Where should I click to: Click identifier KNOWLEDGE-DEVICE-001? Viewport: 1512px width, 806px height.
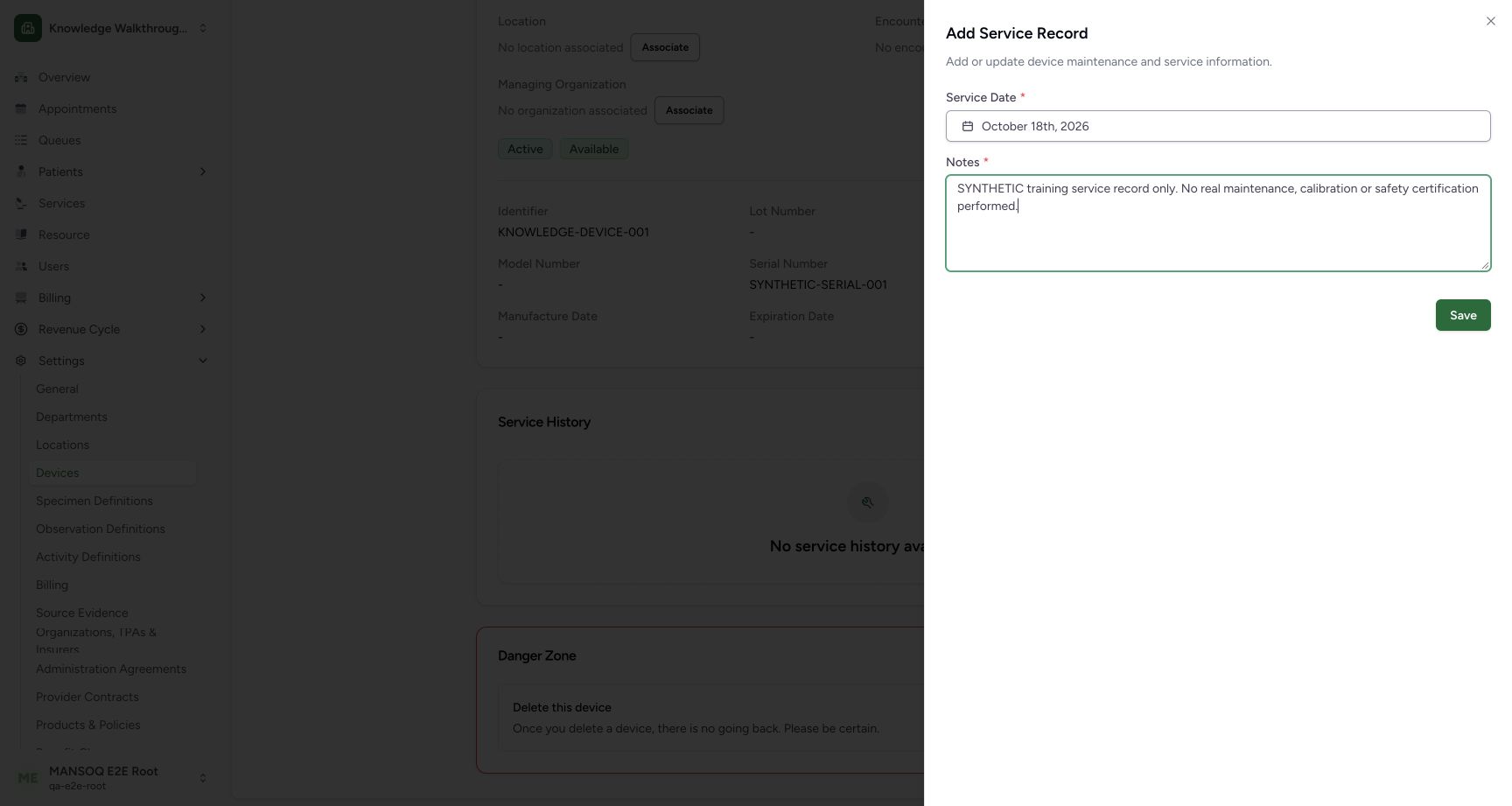coord(573,232)
